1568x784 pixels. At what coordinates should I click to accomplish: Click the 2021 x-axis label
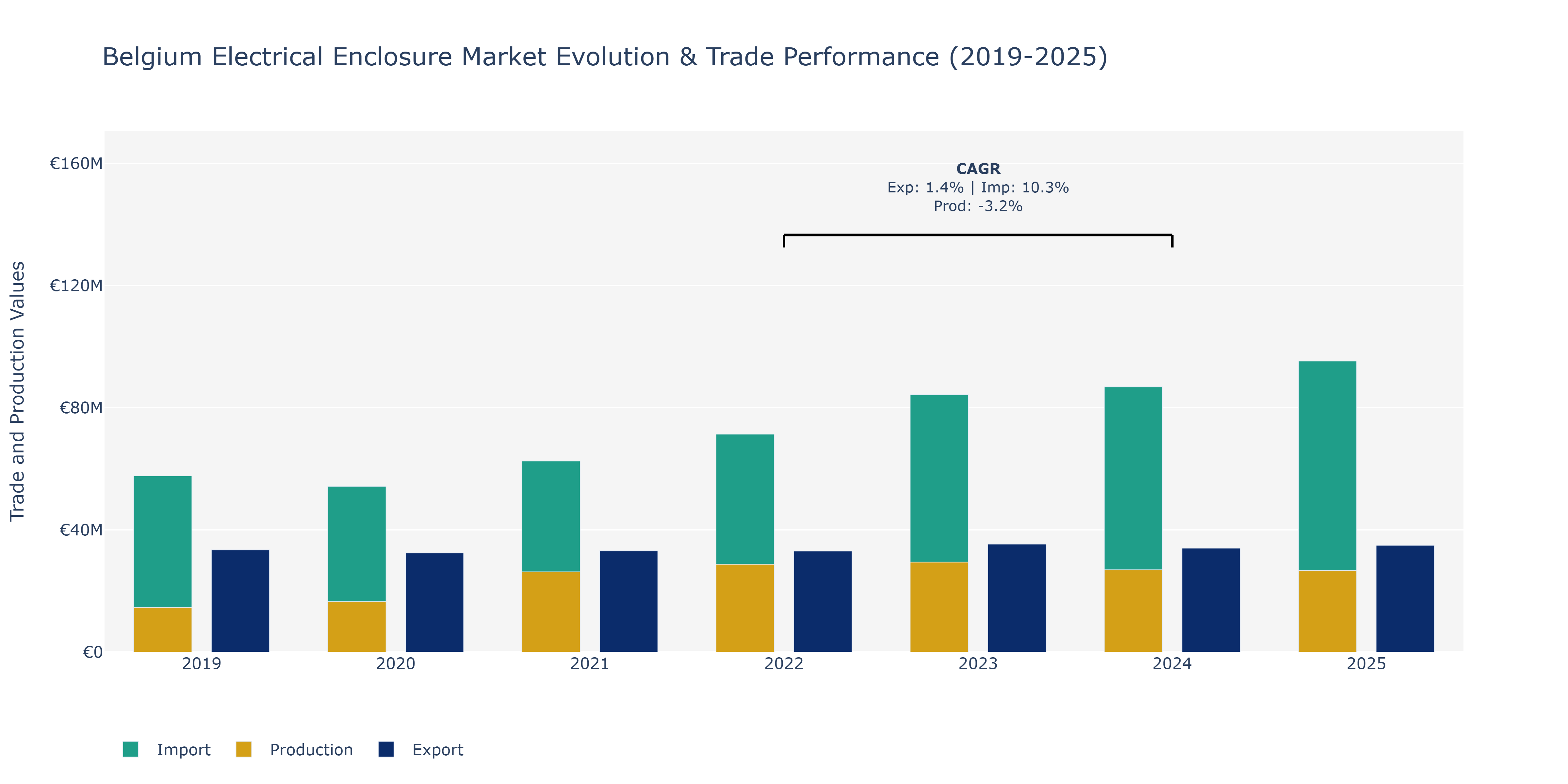point(590,663)
